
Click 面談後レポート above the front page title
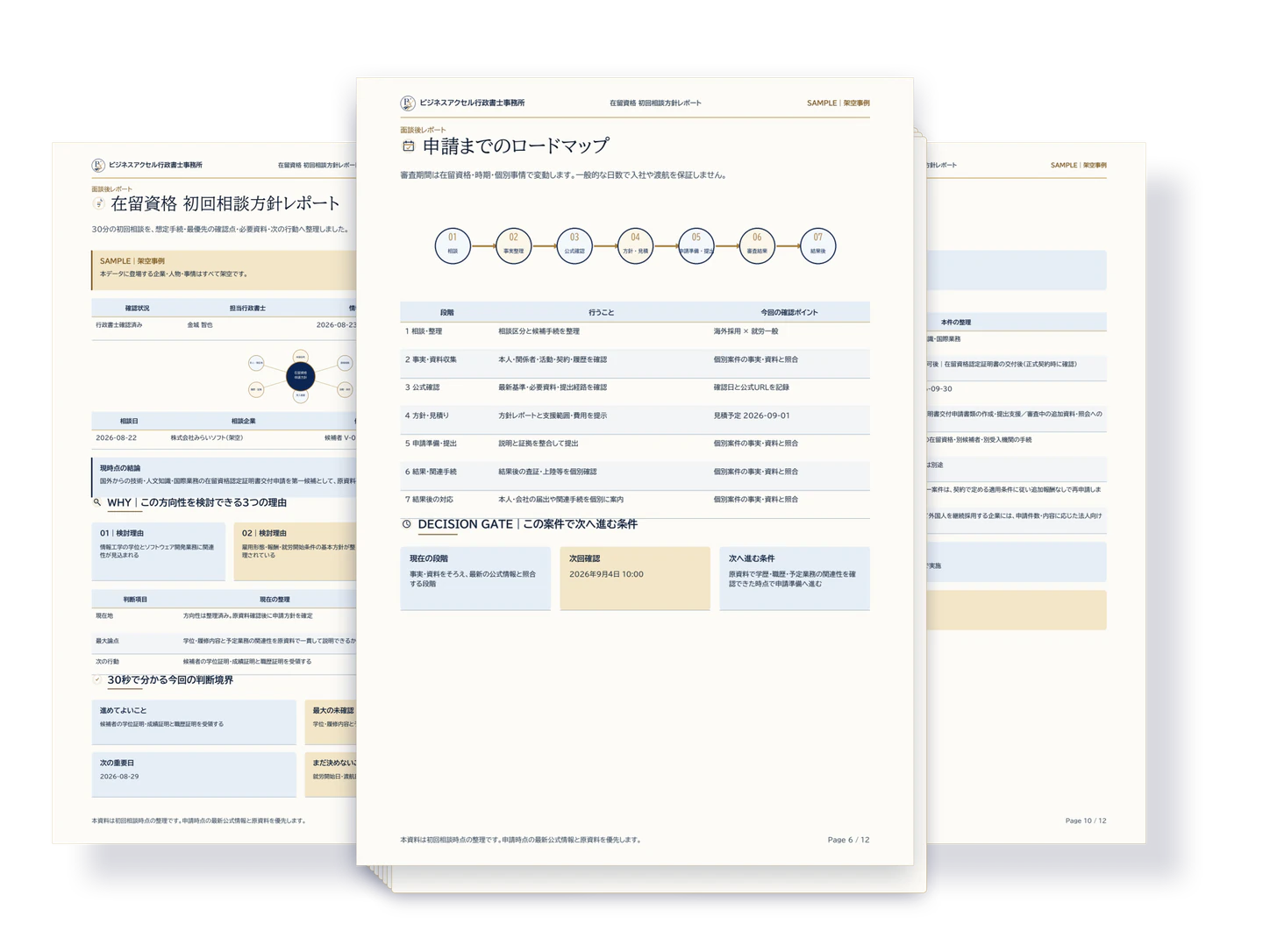coord(423,131)
